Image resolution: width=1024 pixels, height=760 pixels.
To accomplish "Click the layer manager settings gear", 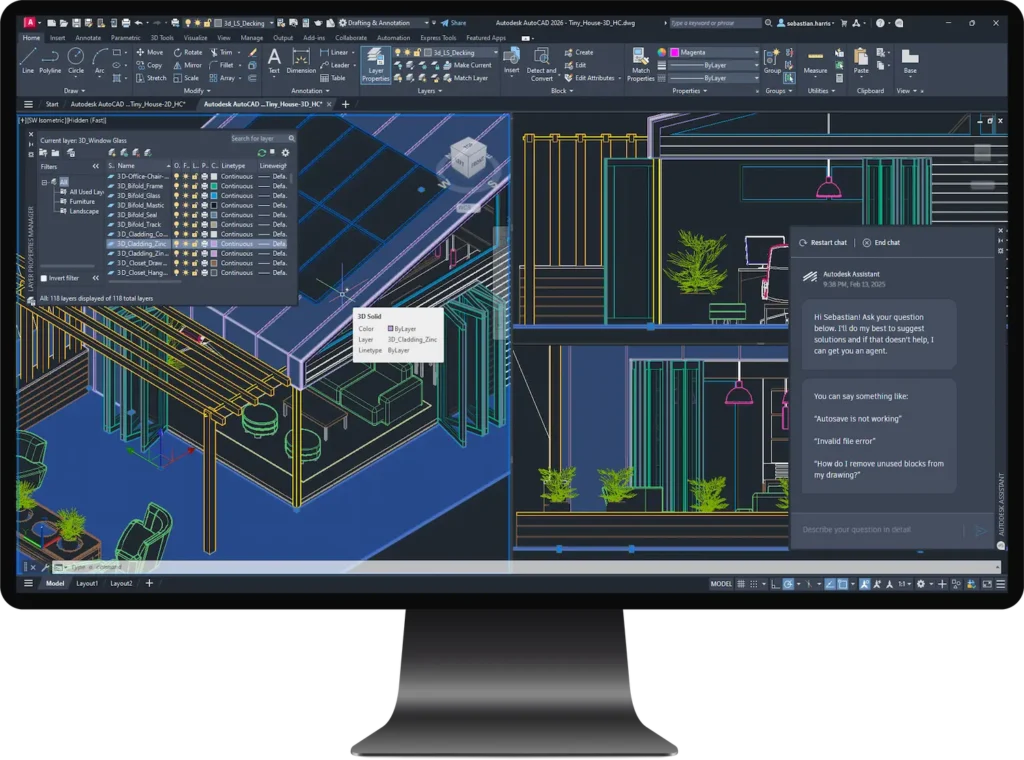I will [x=285, y=152].
